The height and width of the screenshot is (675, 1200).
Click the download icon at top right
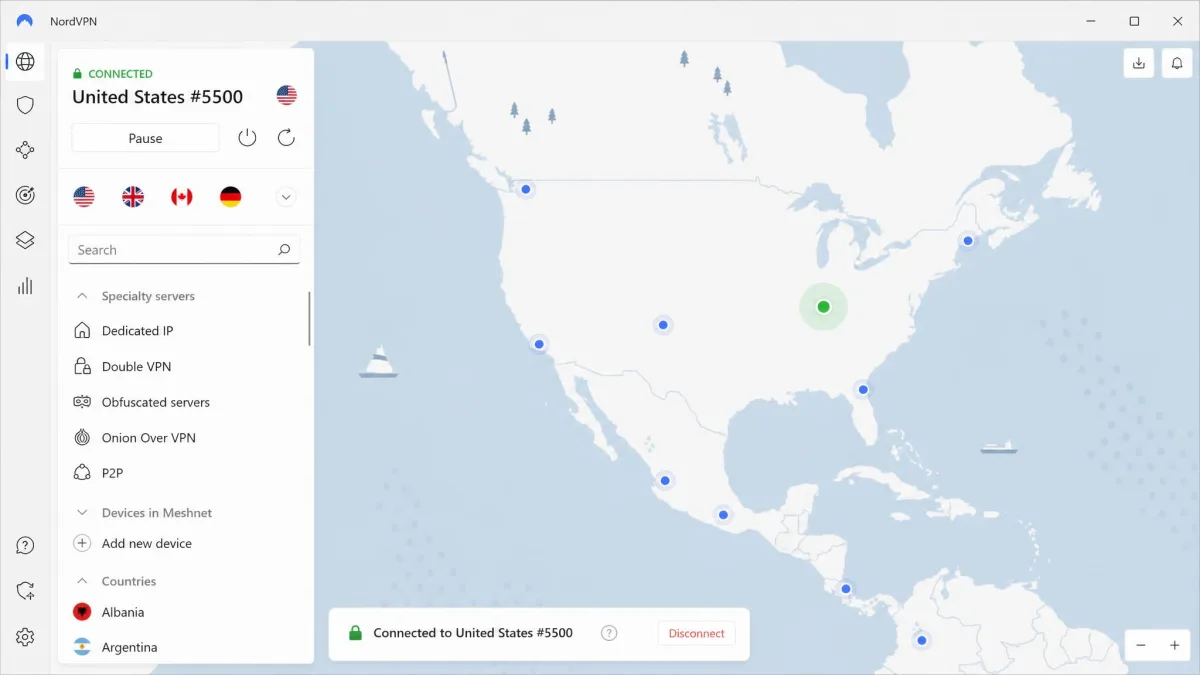1138,63
